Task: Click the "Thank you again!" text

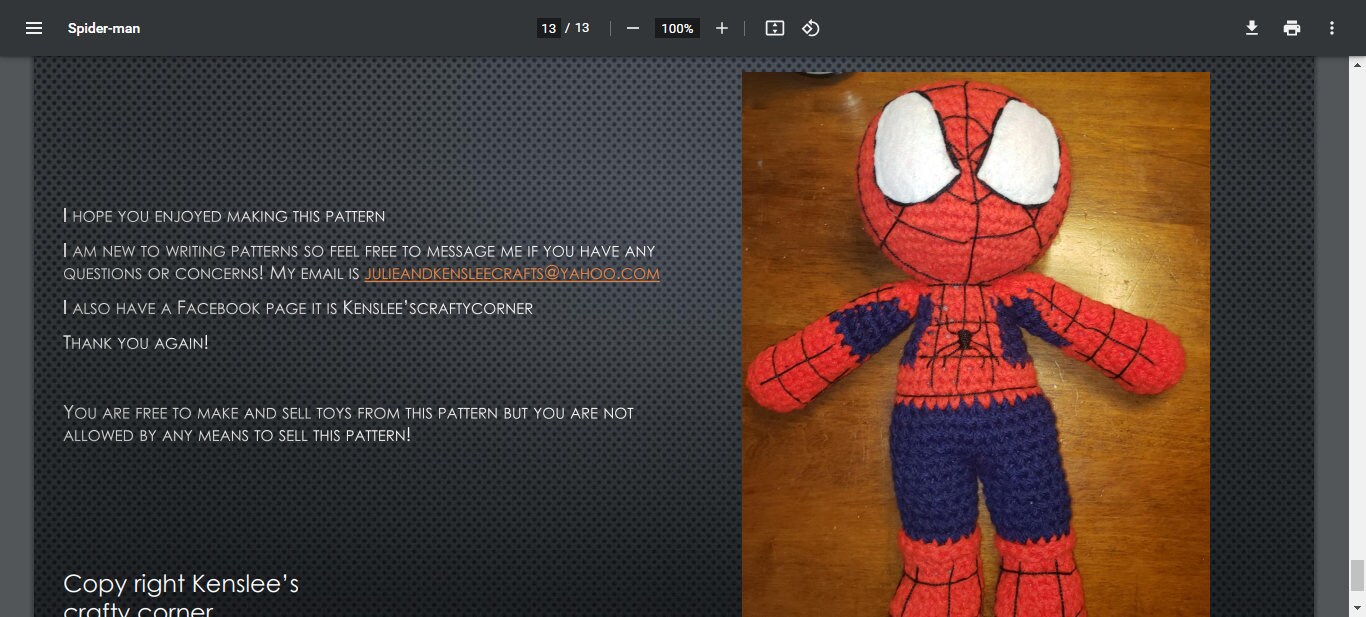Action: [136, 342]
